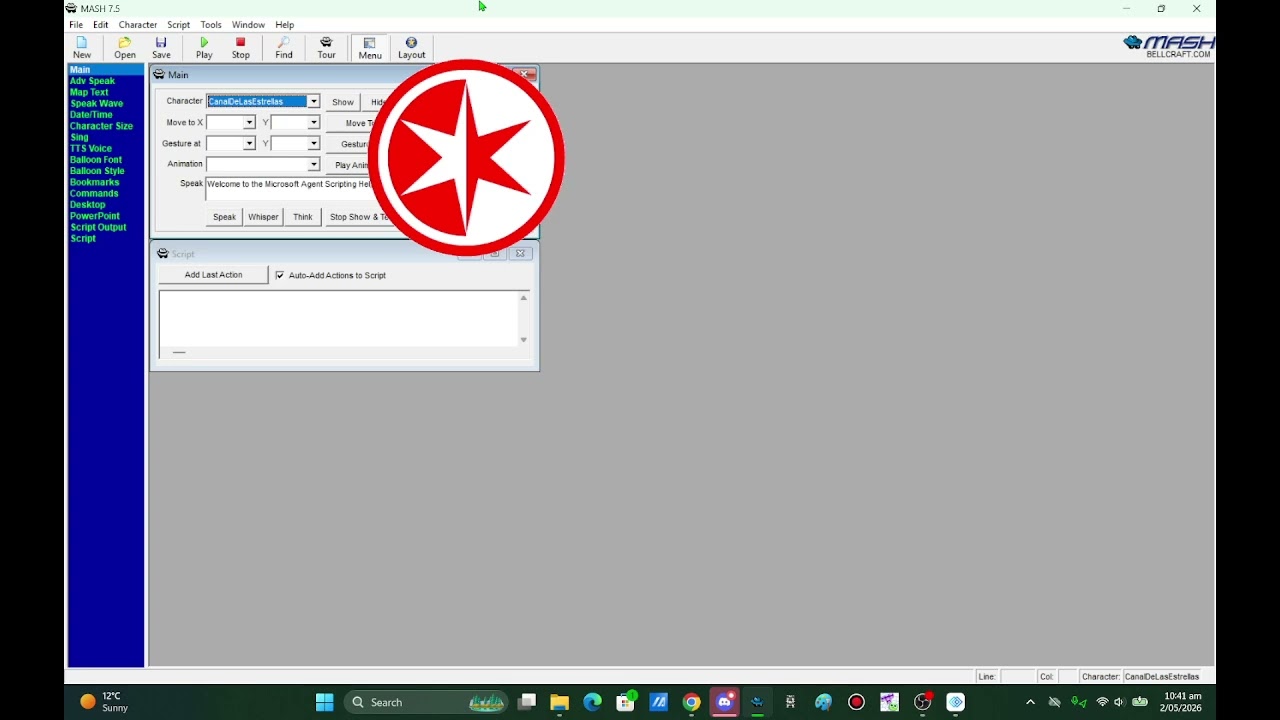Expand the Character dropdown

[313, 101]
